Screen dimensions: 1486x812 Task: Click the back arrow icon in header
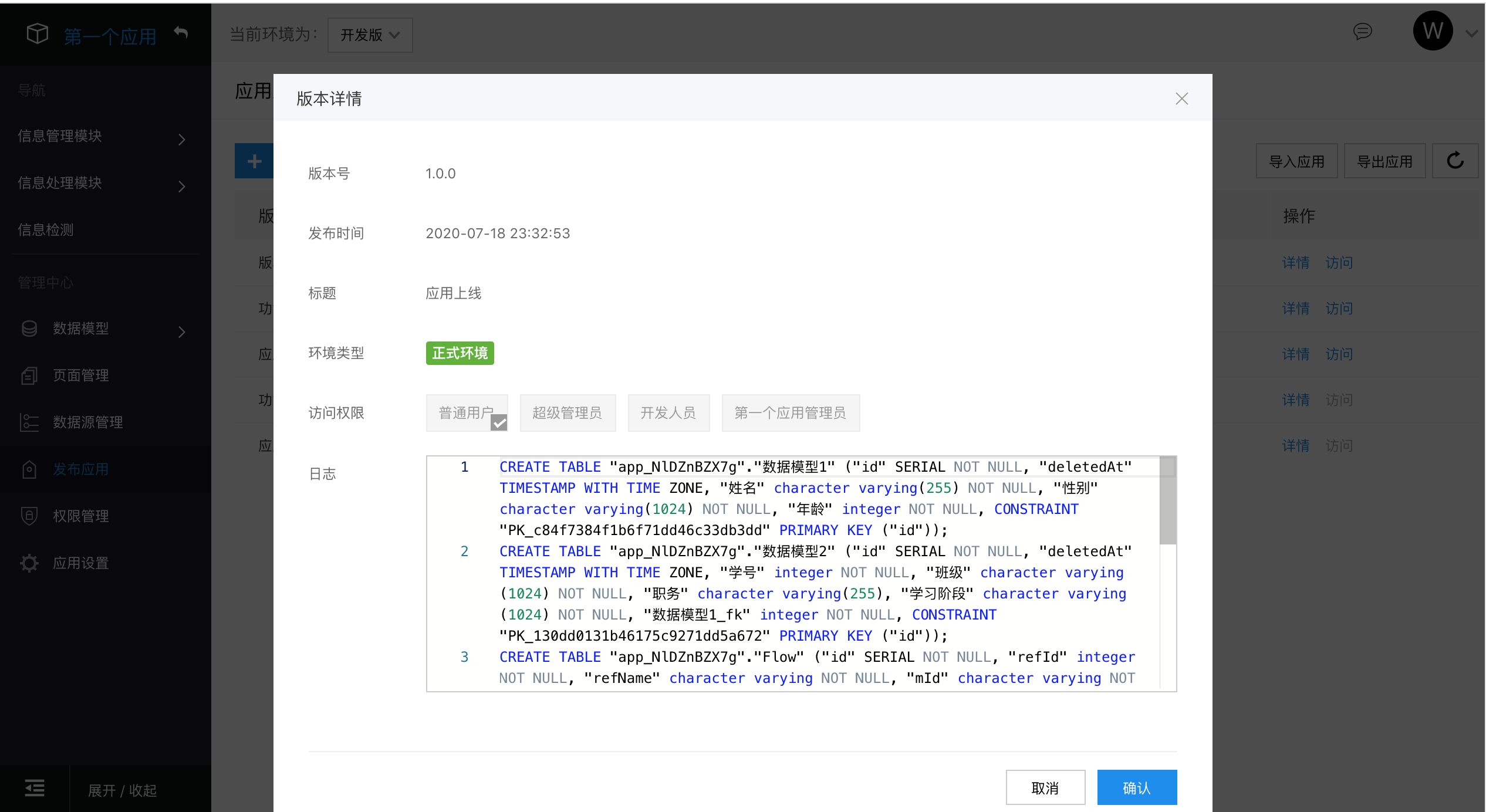coord(180,32)
